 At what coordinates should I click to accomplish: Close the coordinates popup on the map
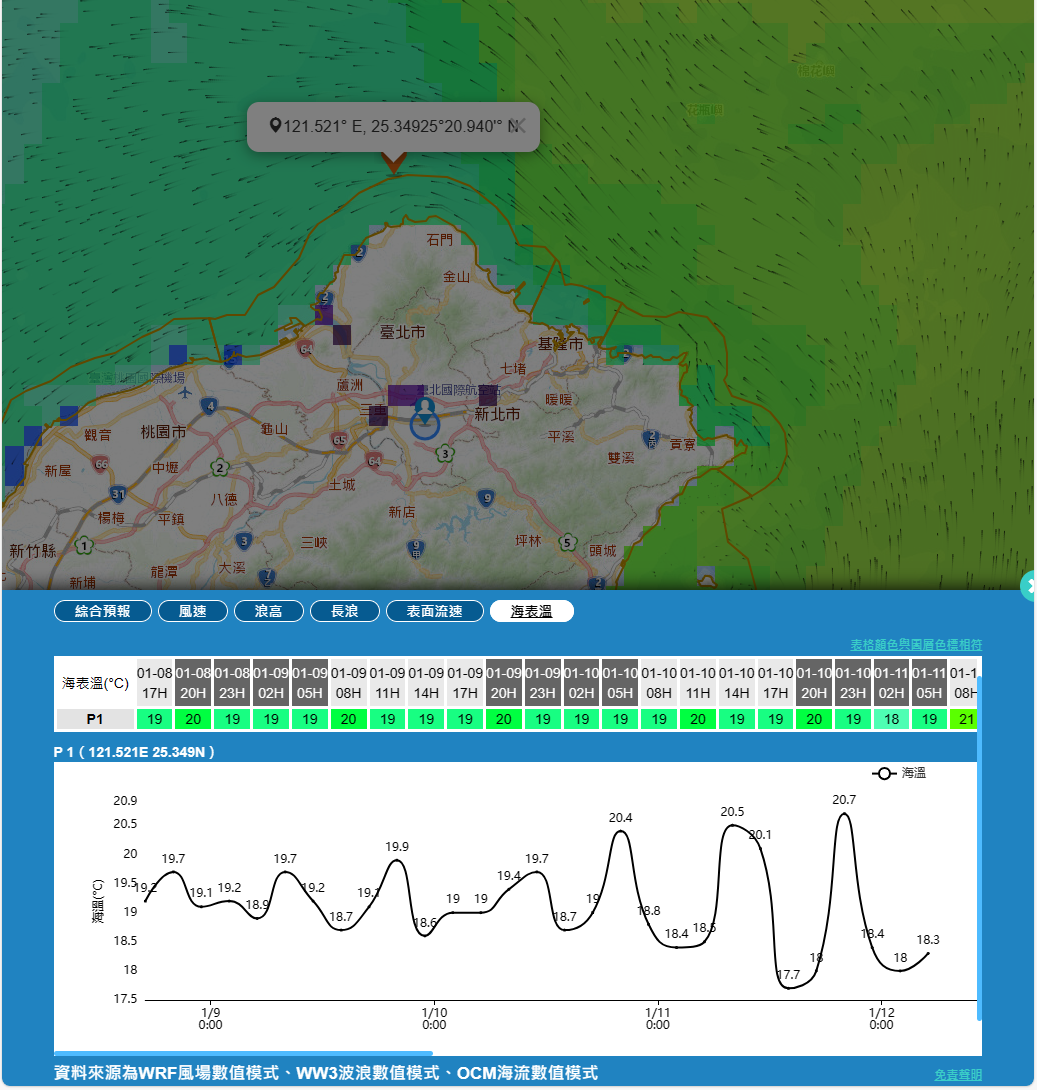click(517, 126)
